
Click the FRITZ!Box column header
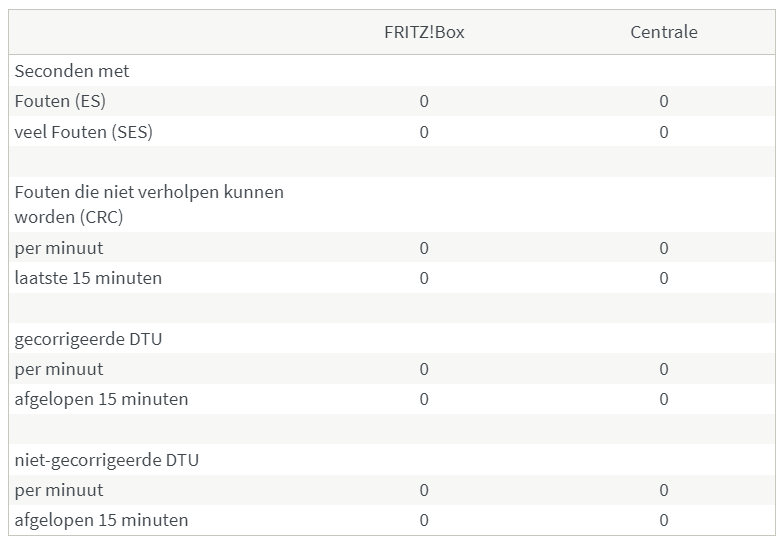click(424, 32)
